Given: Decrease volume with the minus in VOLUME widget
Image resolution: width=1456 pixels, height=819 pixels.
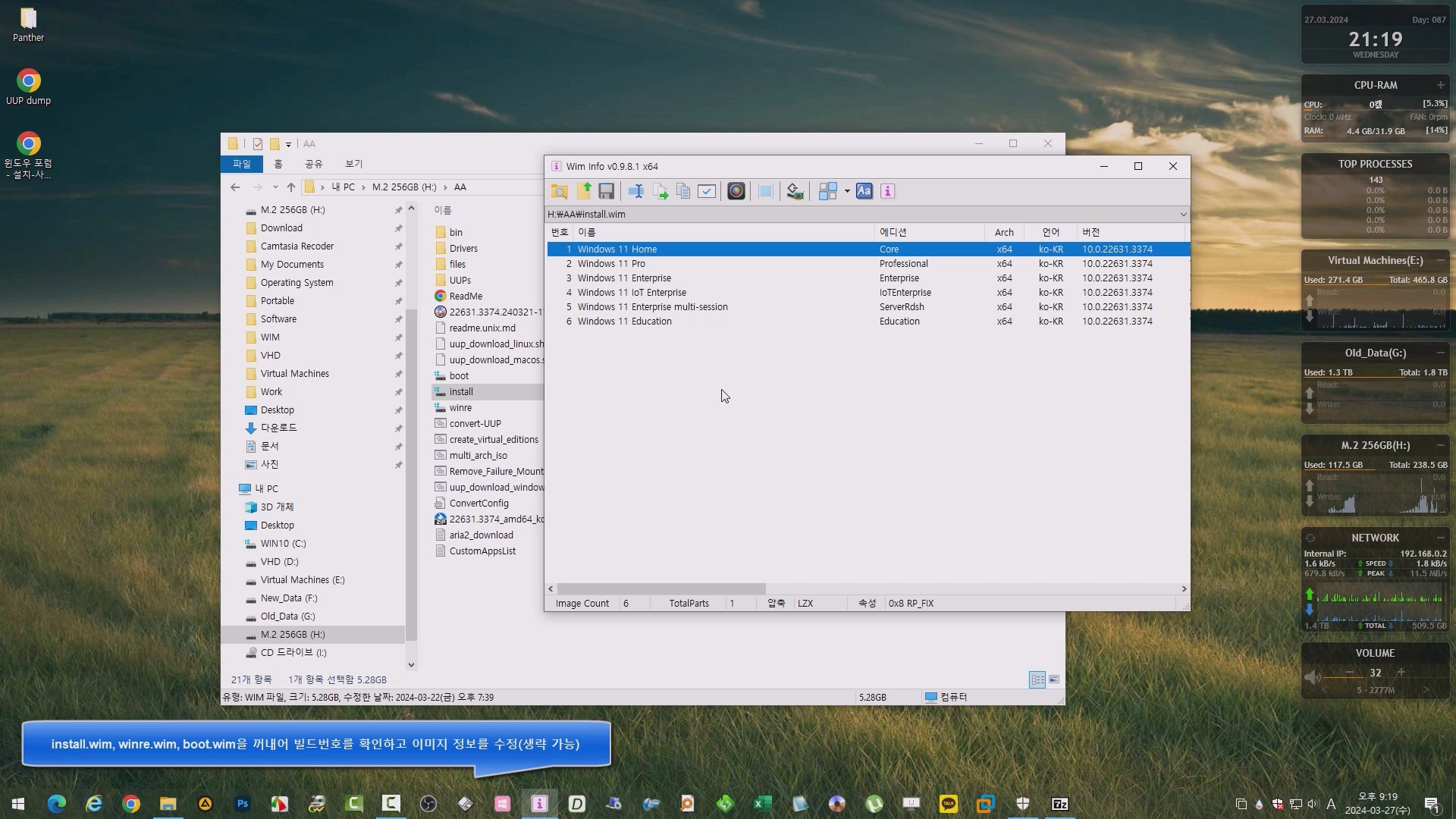Looking at the screenshot, I should pos(1350,672).
